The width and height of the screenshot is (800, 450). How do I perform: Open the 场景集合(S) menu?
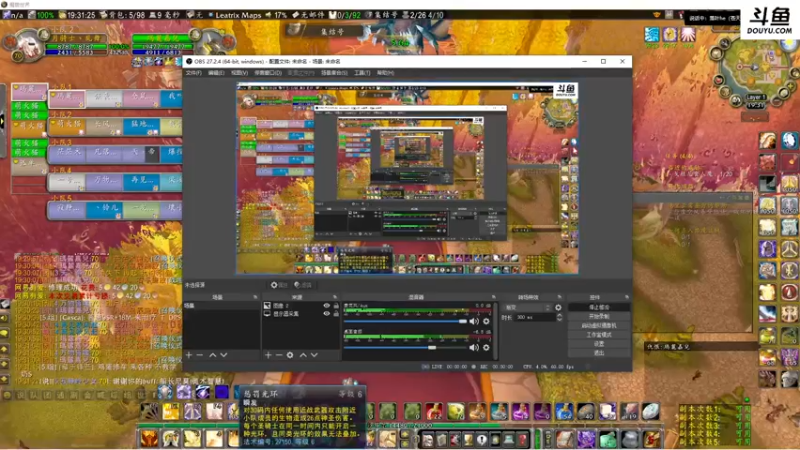(x=334, y=73)
